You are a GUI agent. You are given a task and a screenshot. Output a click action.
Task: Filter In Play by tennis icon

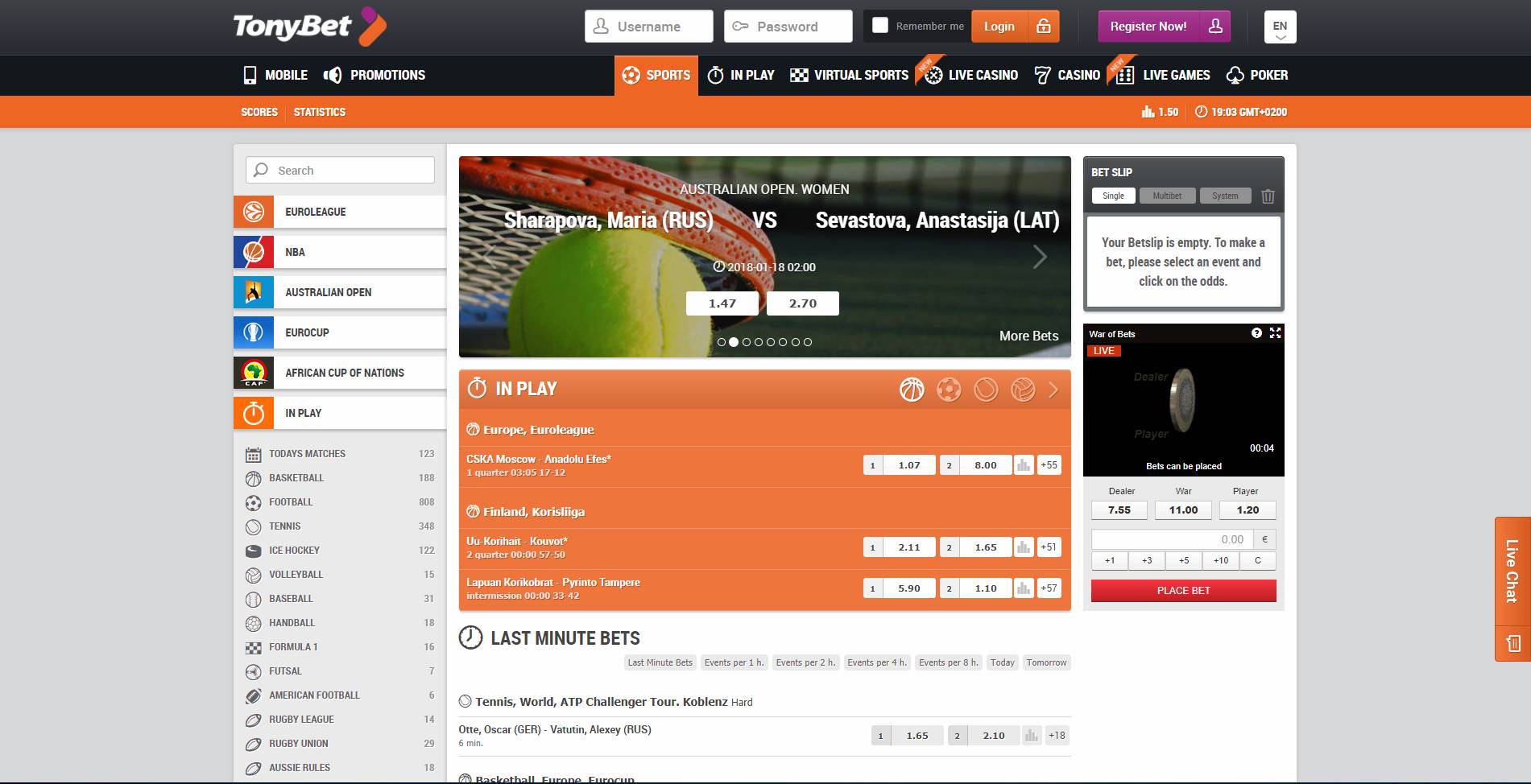(x=986, y=390)
